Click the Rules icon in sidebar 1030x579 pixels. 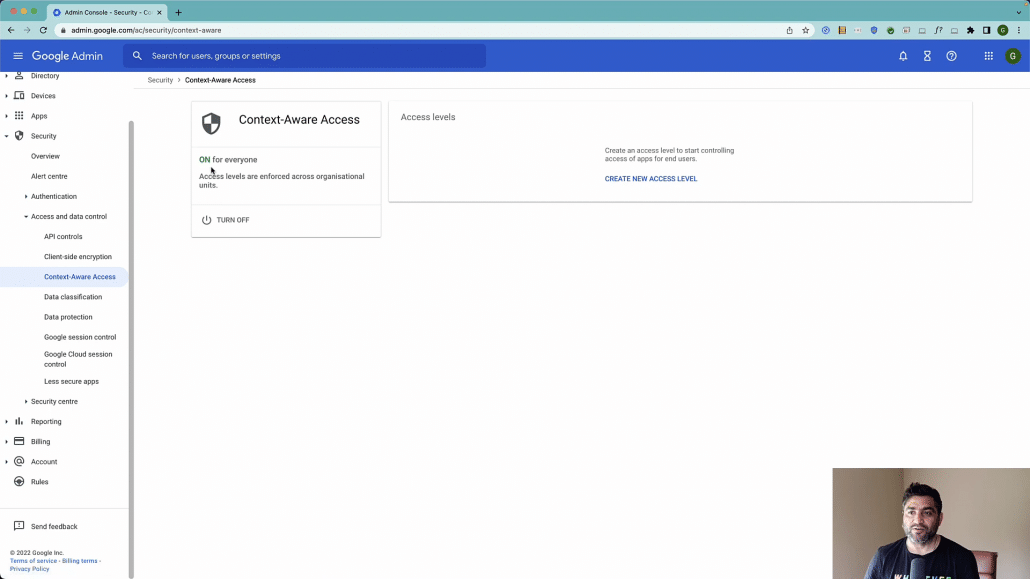point(19,482)
